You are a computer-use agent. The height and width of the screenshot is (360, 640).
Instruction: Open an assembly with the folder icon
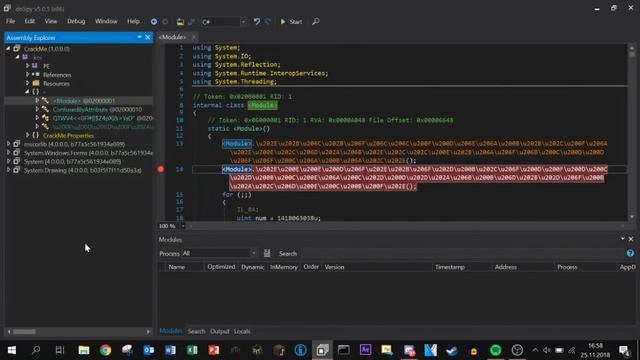pos(180,22)
